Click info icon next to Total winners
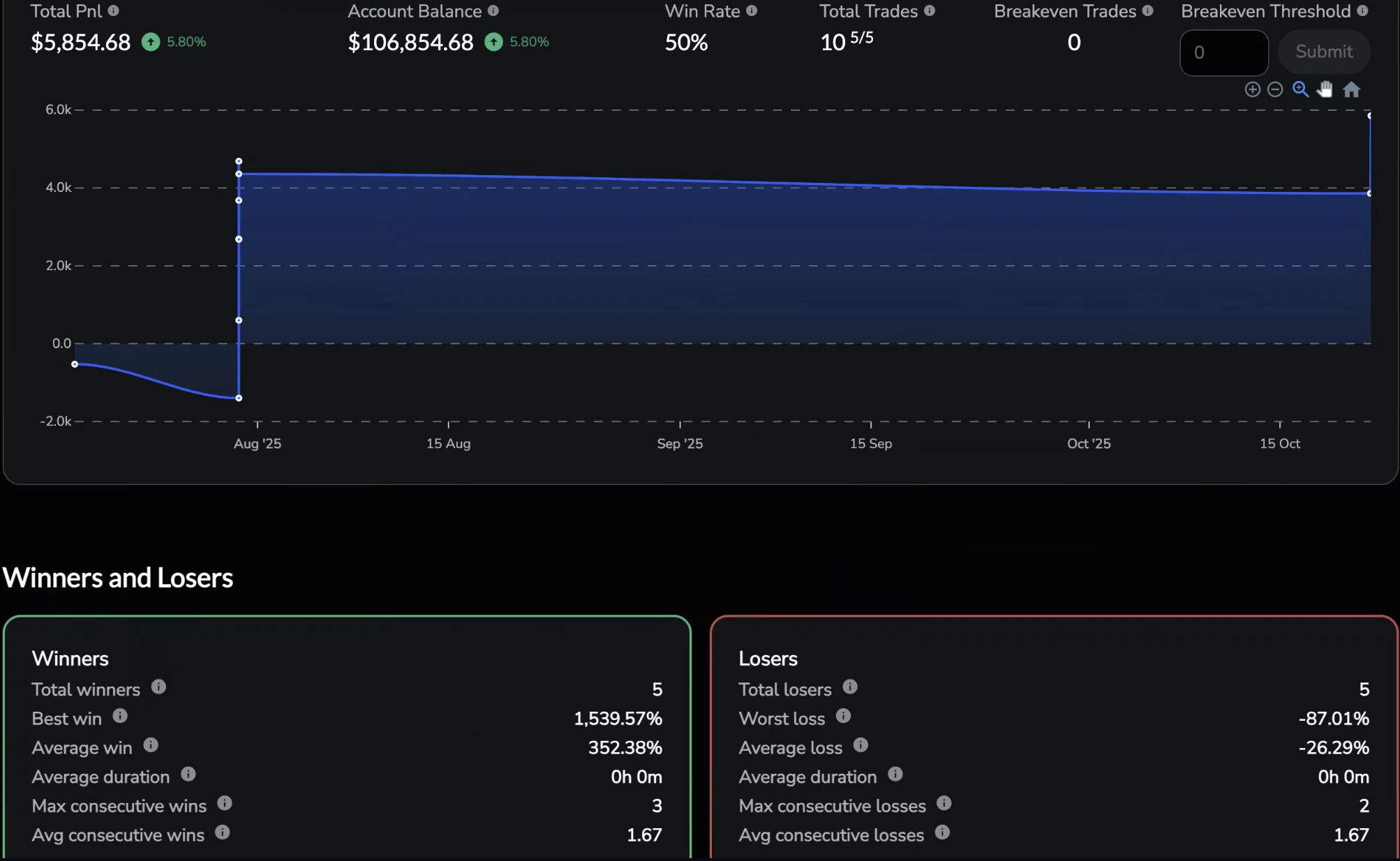Screen dimensions: 1400x861 click(x=158, y=687)
